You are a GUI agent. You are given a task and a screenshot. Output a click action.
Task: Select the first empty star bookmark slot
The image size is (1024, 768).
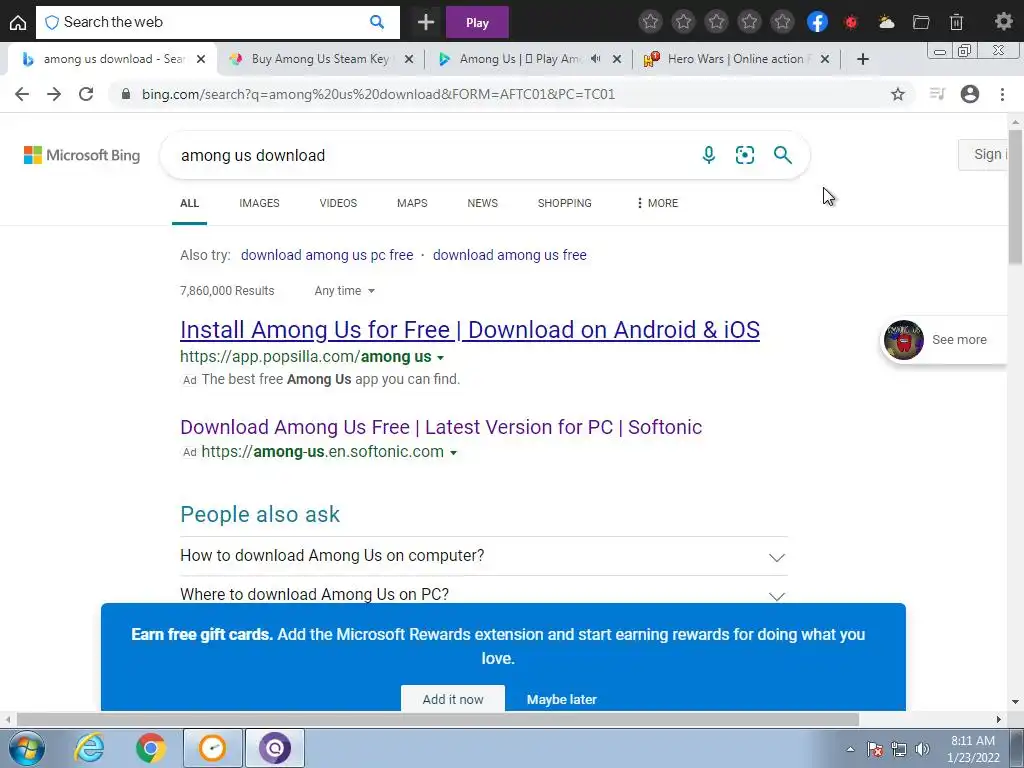(x=650, y=22)
